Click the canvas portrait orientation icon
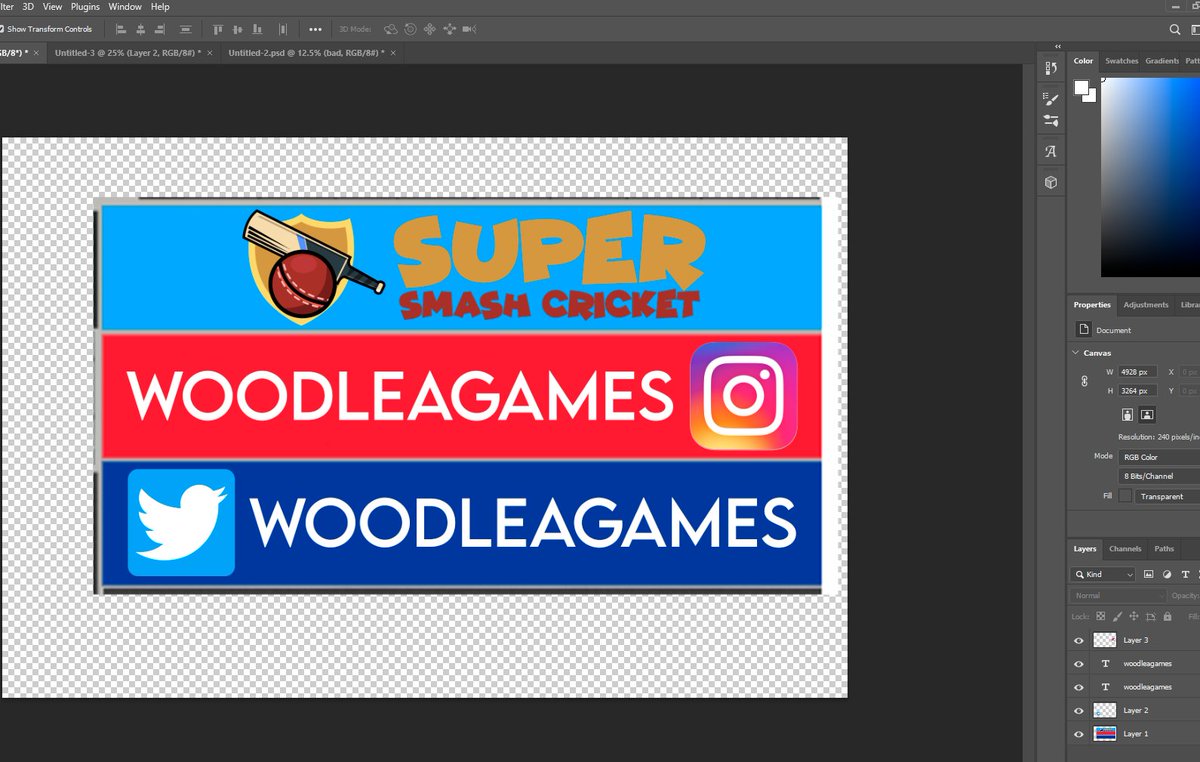 [x=1127, y=414]
